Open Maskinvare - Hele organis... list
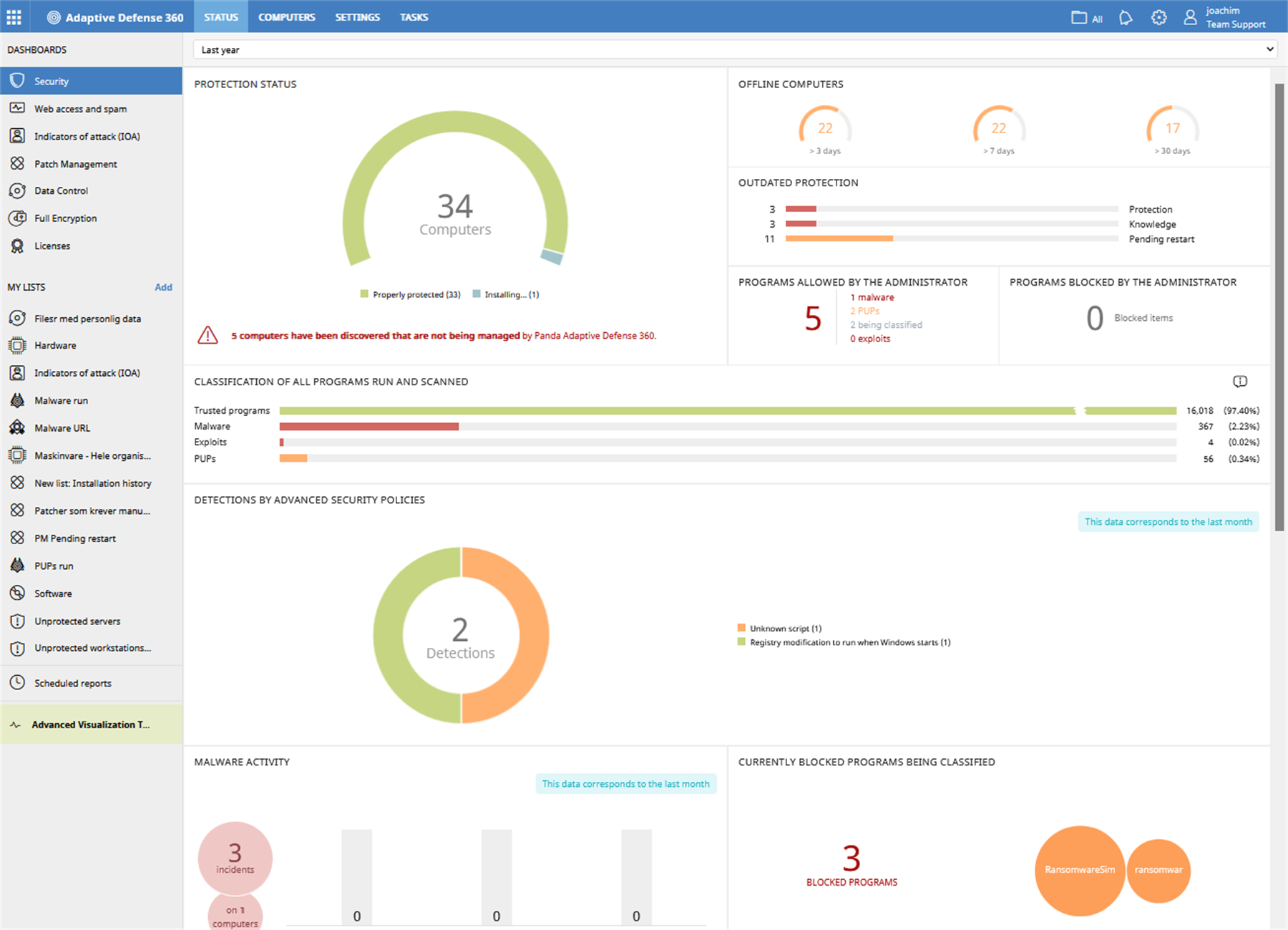 (92, 455)
